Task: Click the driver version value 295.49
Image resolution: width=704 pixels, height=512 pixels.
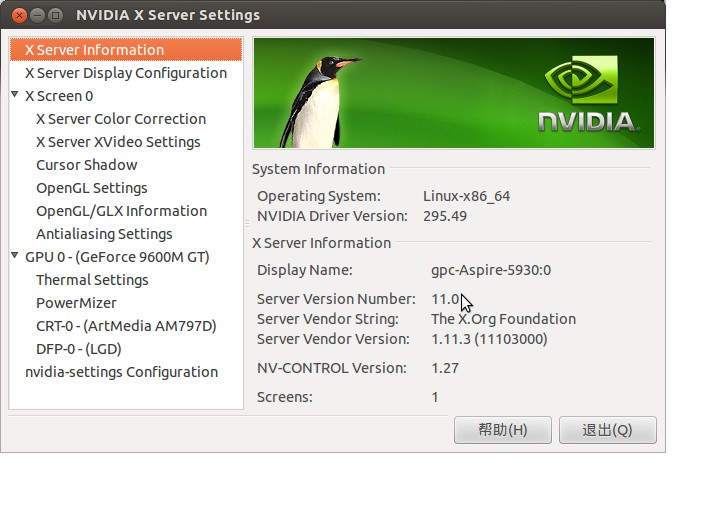Action: coord(444,216)
